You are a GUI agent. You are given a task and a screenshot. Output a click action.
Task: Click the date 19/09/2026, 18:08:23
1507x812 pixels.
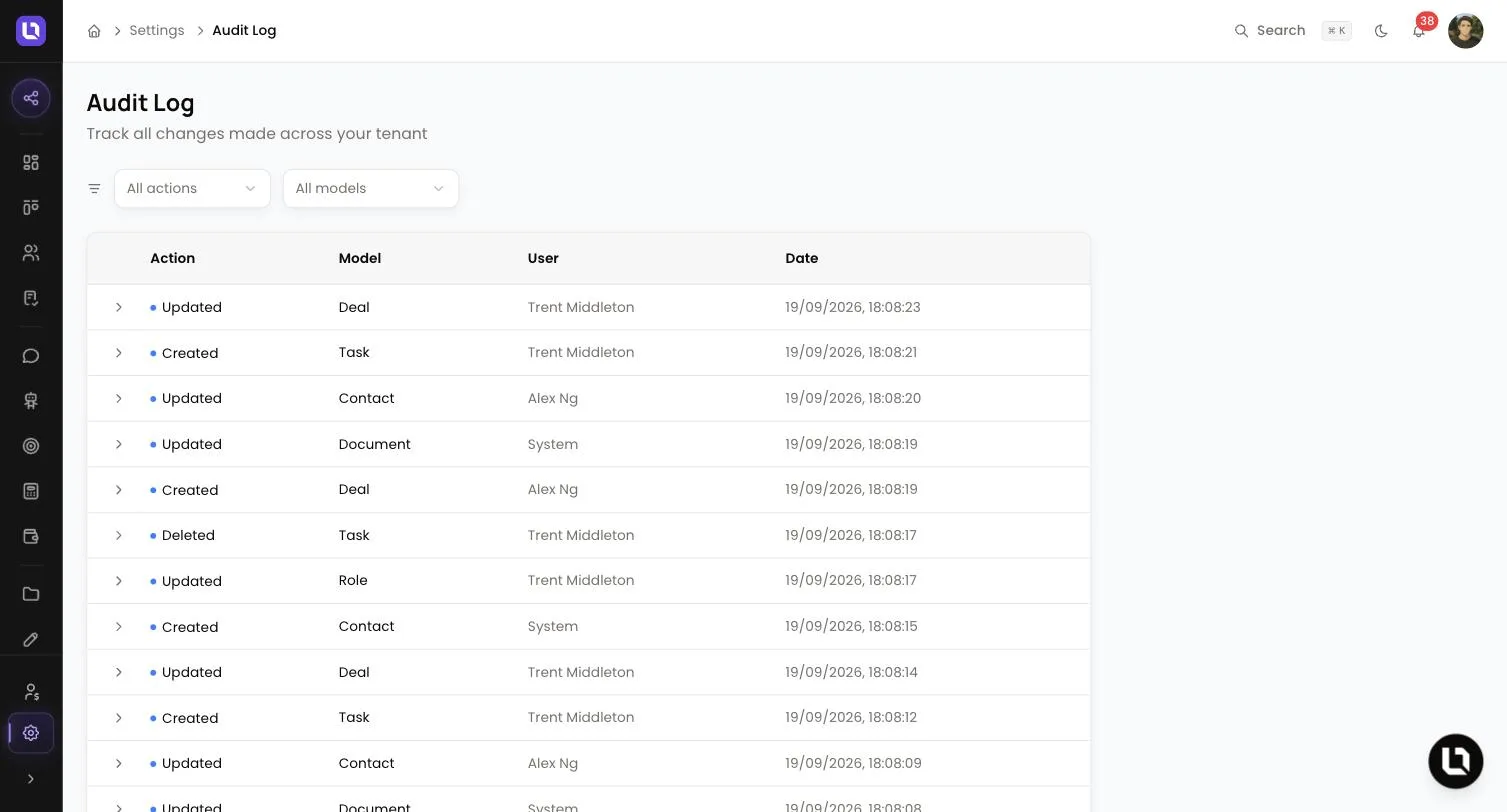click(x=853, y=307)
